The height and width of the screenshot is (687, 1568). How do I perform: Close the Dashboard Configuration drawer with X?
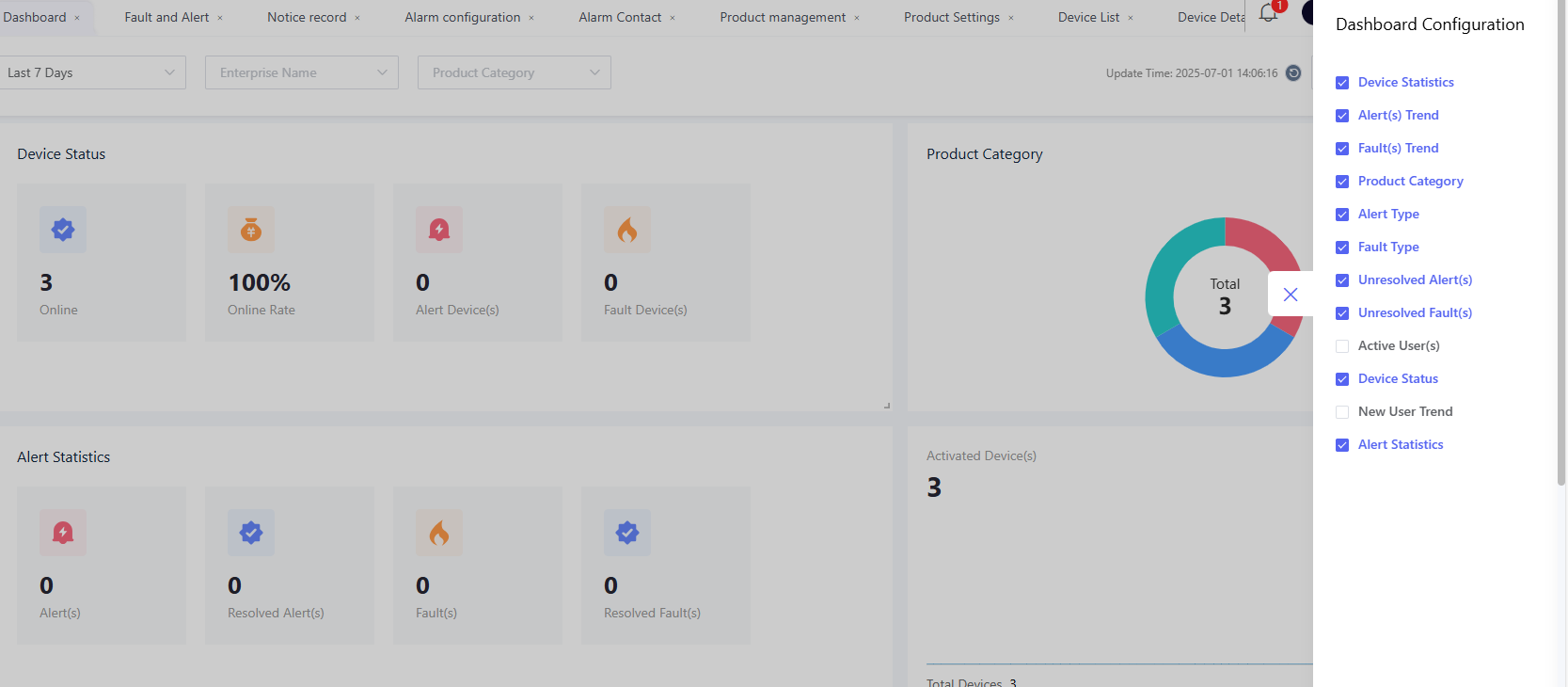[1291, 295]
